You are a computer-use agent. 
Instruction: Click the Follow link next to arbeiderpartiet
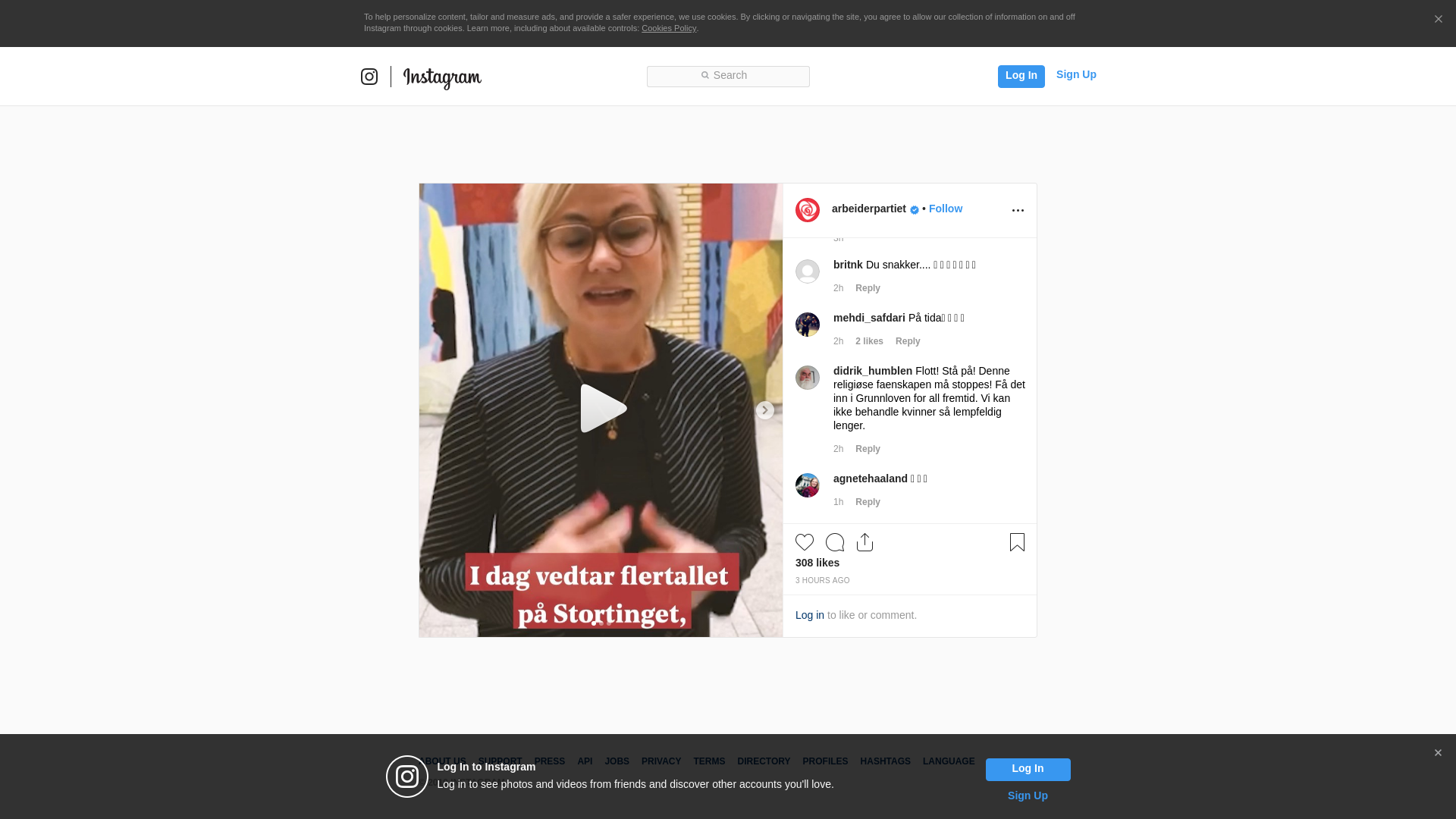click(945, 209)
